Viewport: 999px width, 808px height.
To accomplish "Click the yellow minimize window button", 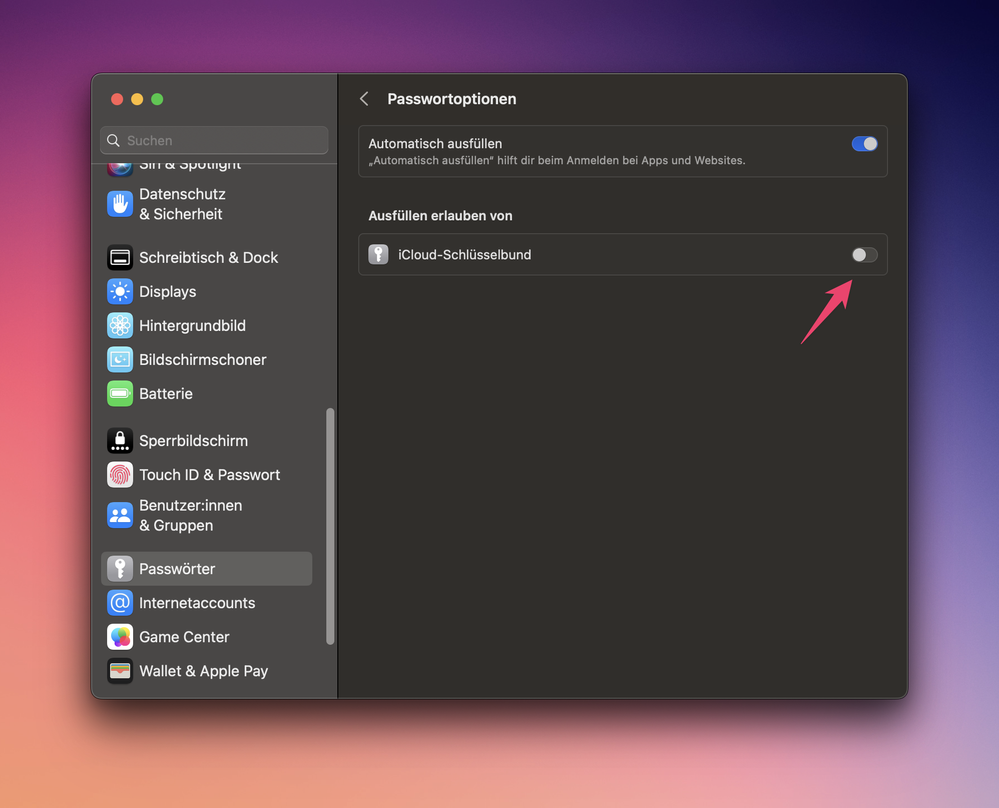I will point(137,99).
